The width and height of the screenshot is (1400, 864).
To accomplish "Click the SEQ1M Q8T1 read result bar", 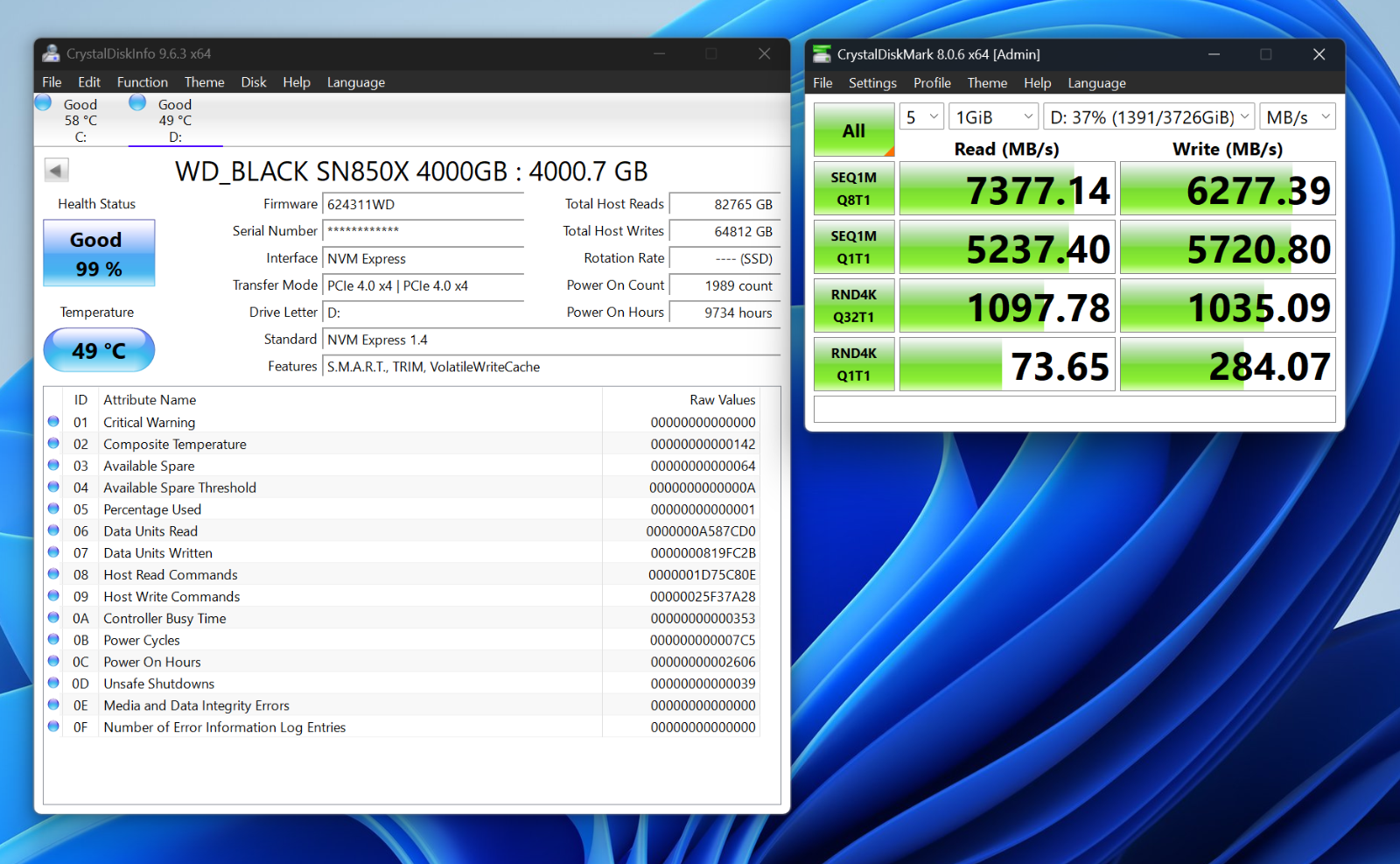I will tap(1007, 188).
